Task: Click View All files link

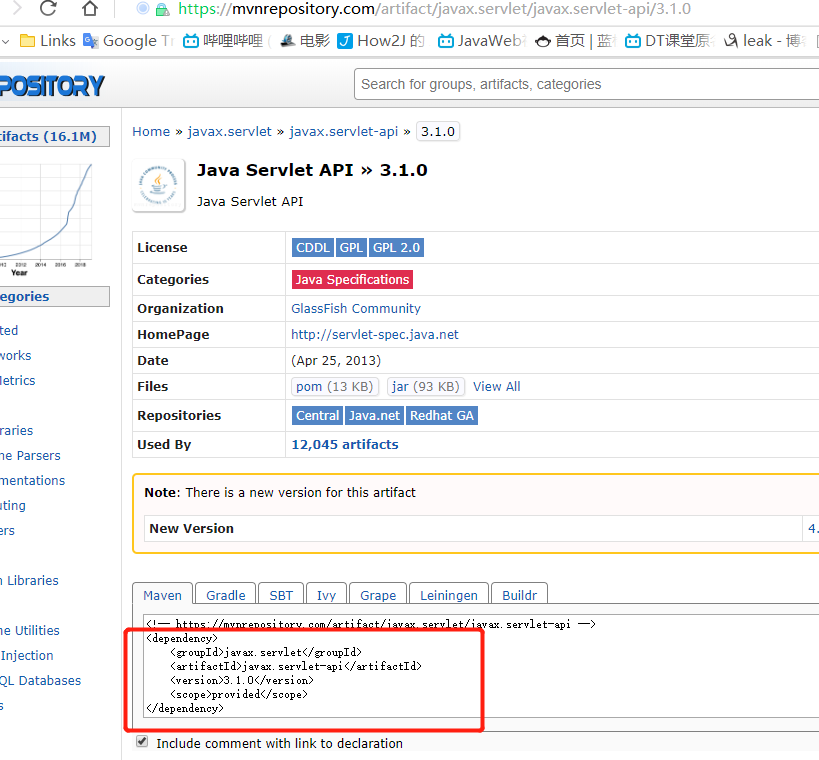Action: click(497, 387)
